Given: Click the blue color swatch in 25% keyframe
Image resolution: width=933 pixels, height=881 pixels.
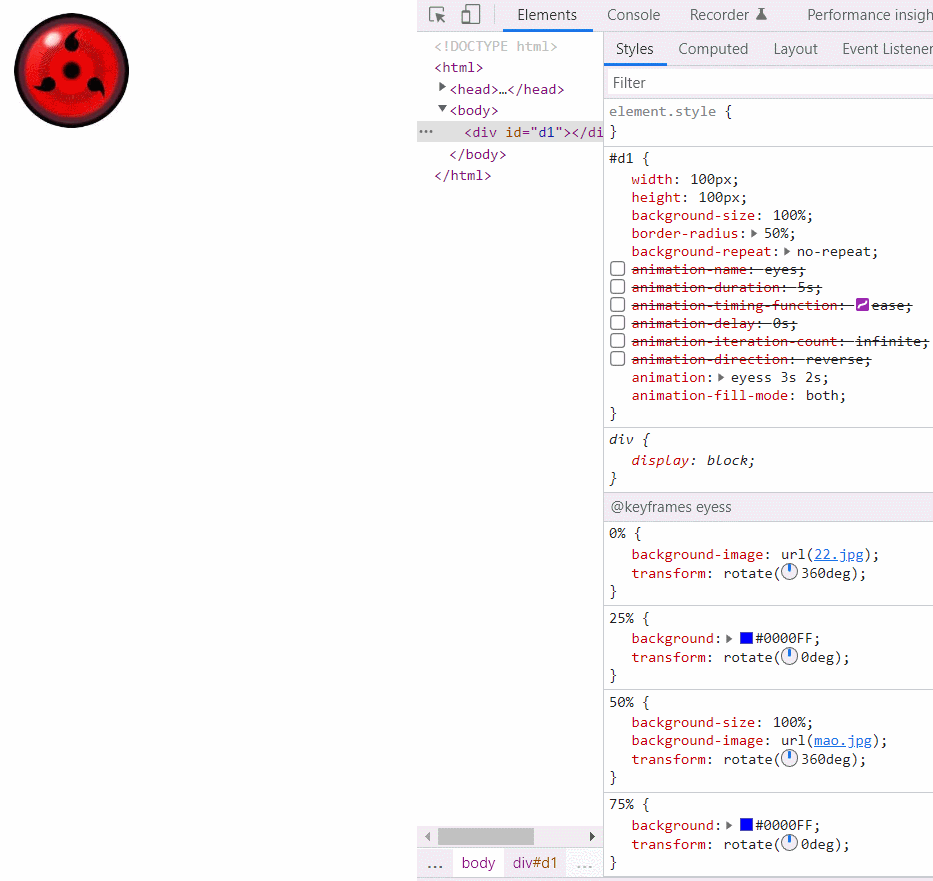Looking at the screenshot, I should [746, 638].
